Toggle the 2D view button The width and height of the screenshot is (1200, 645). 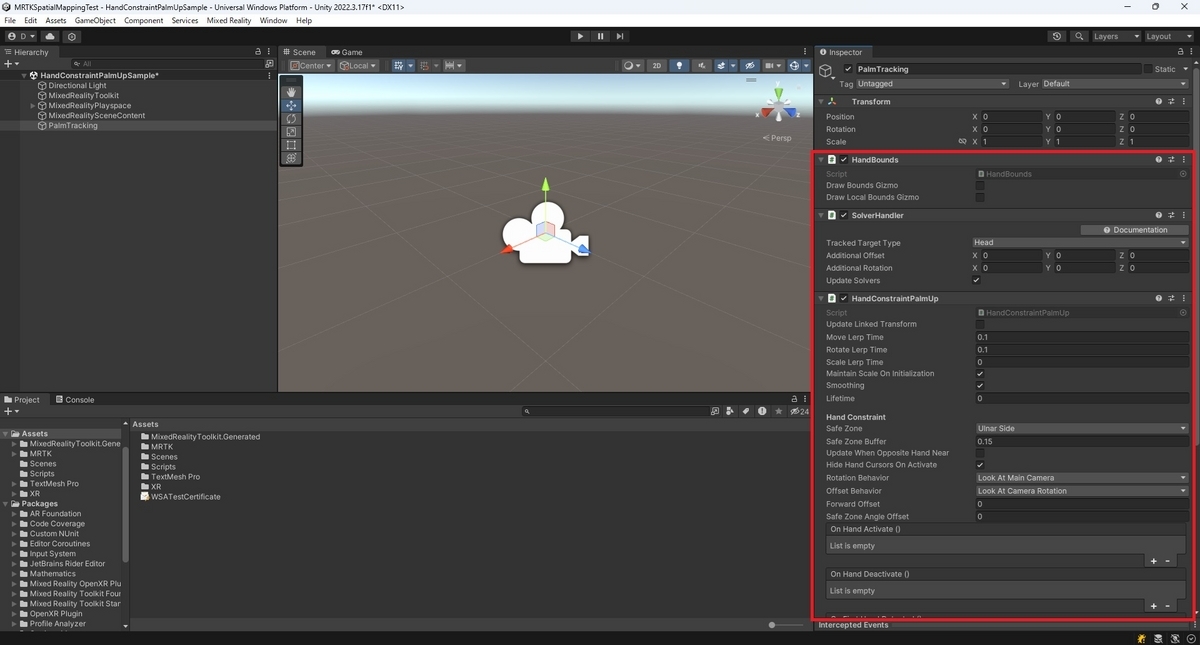click(657, 66)
